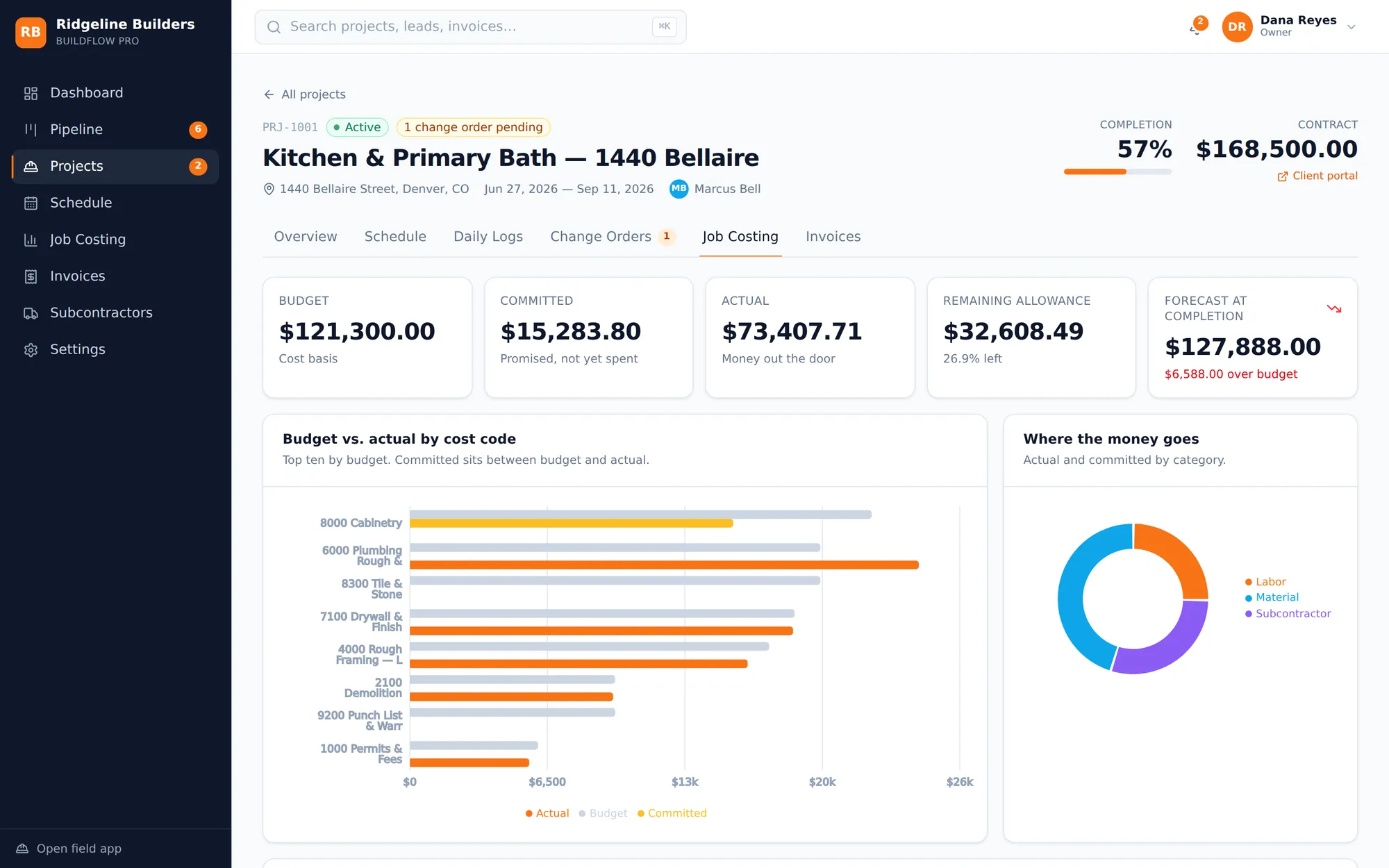This screenshot has height=868, width=1389.
Task: Click the Active status badge
Action: pyautogui.click(x=357, y=128)
